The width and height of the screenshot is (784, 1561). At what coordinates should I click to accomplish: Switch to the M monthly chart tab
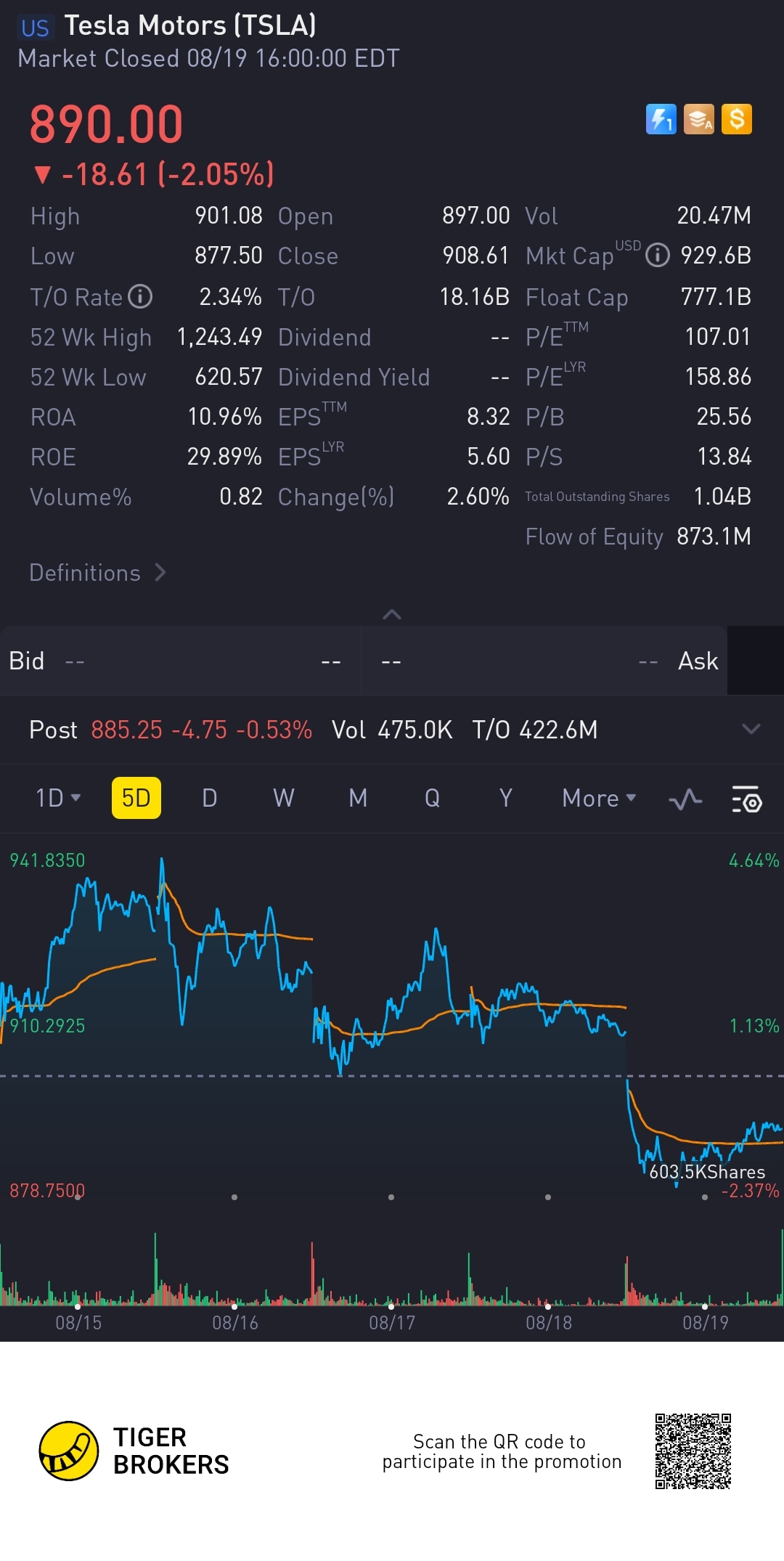click(x=358, y=798)
